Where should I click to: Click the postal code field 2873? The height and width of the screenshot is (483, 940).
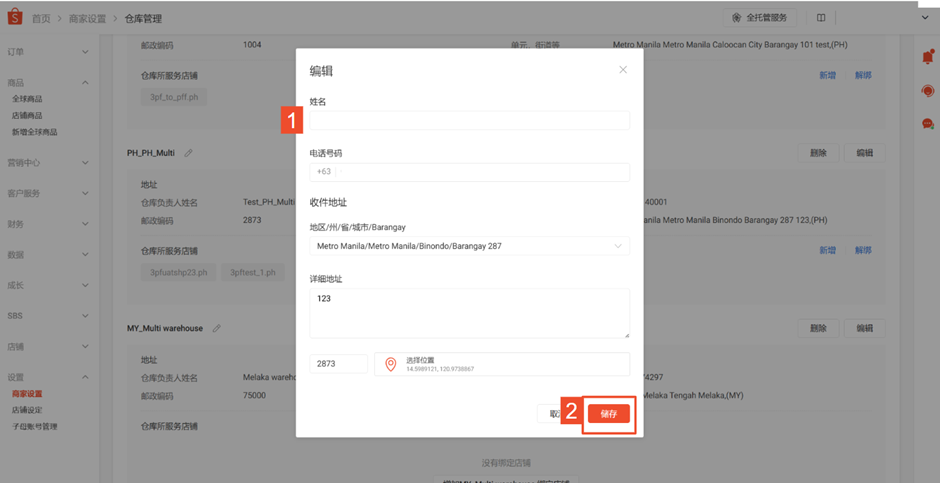click(x=339, y=364)
